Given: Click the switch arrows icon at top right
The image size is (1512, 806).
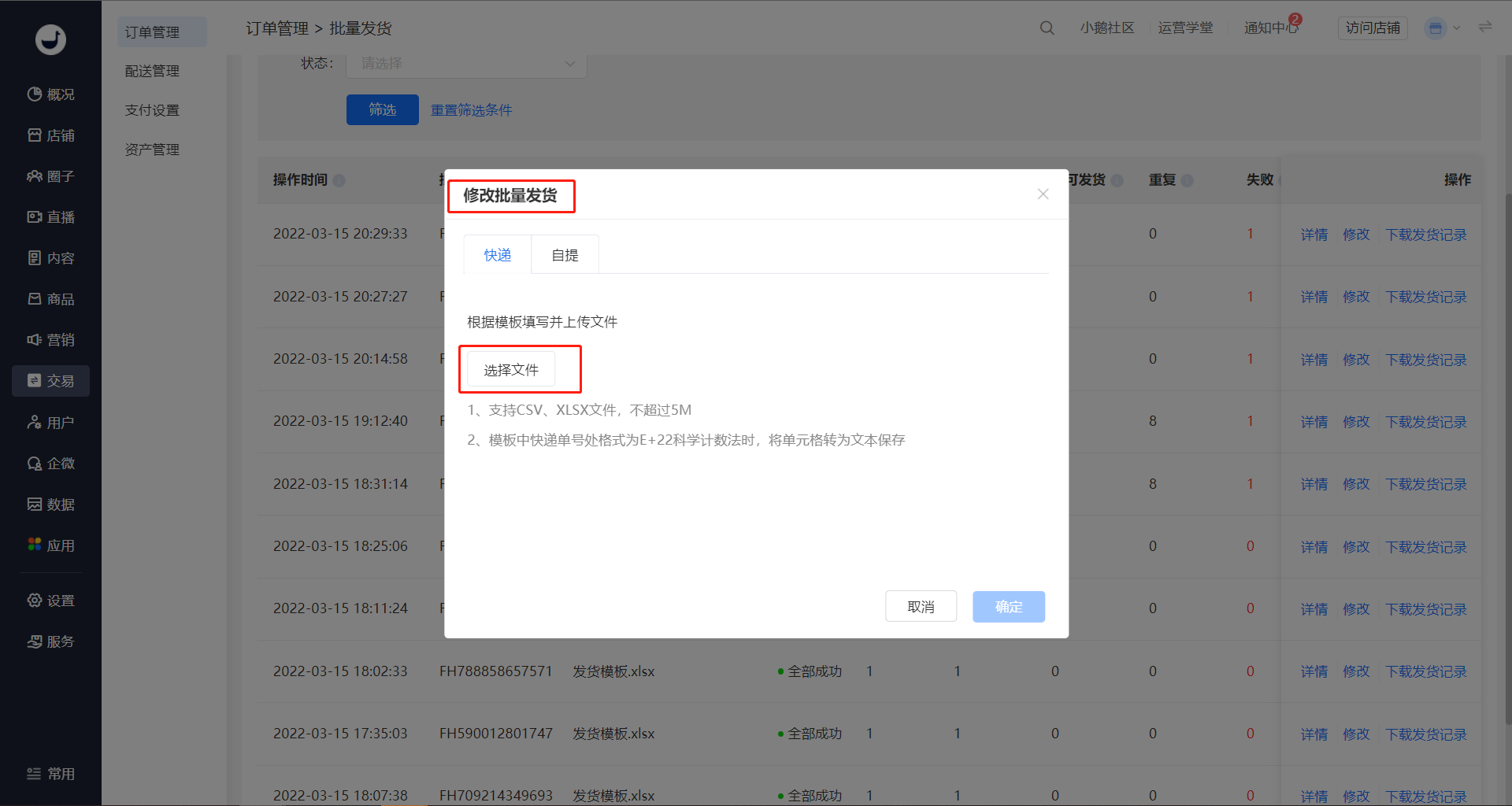Looking at the screenshot, I should click(x=1485, y=28).
